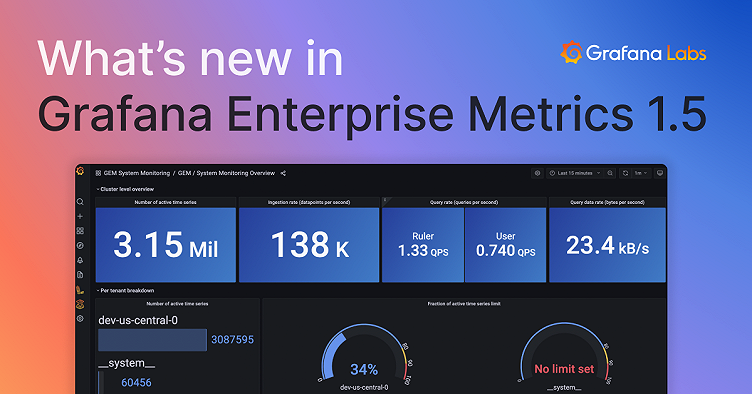Click the 23.4 kB/s stat panel
752x394 pixels.
pos(607,244)
